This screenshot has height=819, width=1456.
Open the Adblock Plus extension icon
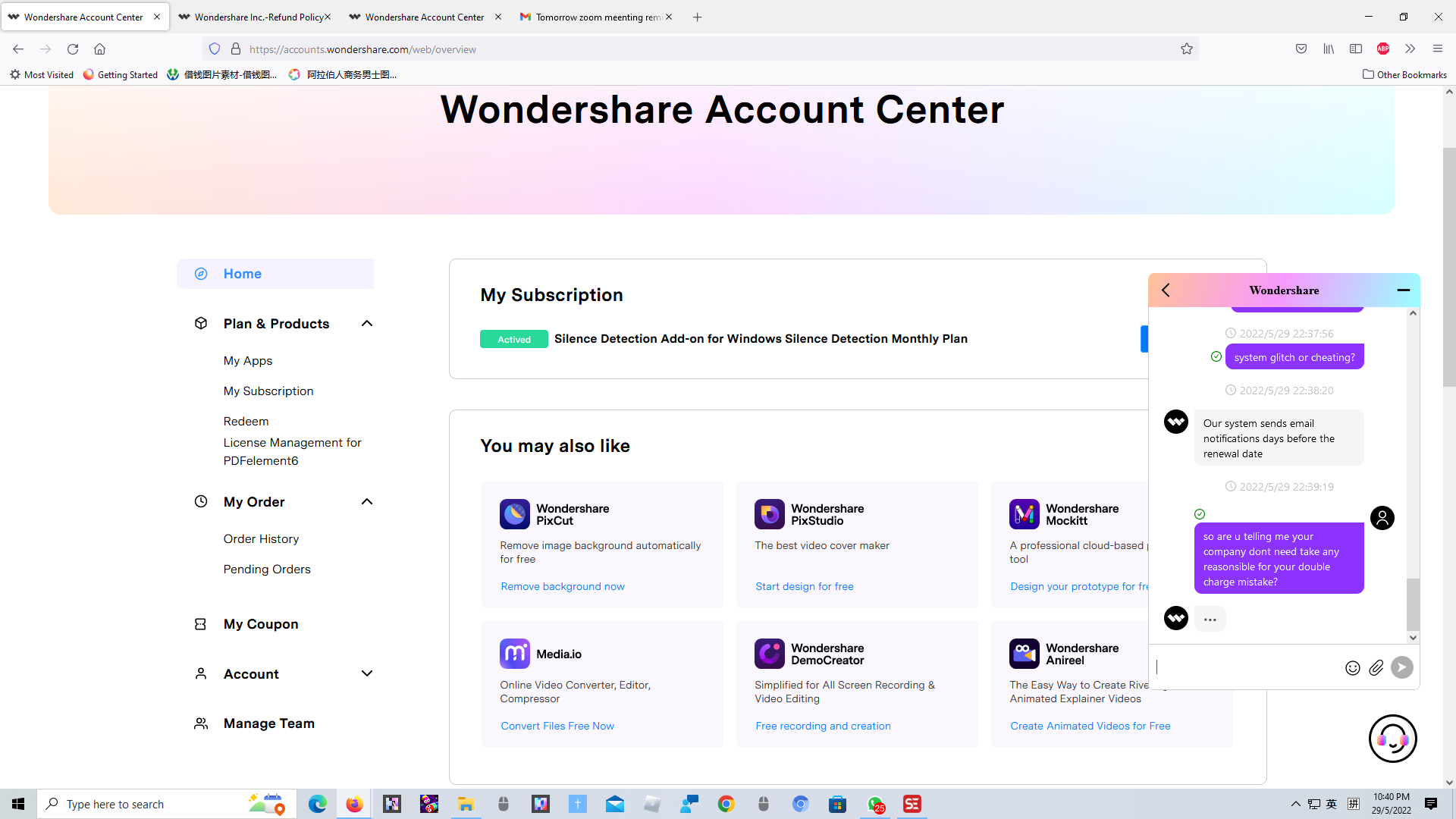(1382, 49)
